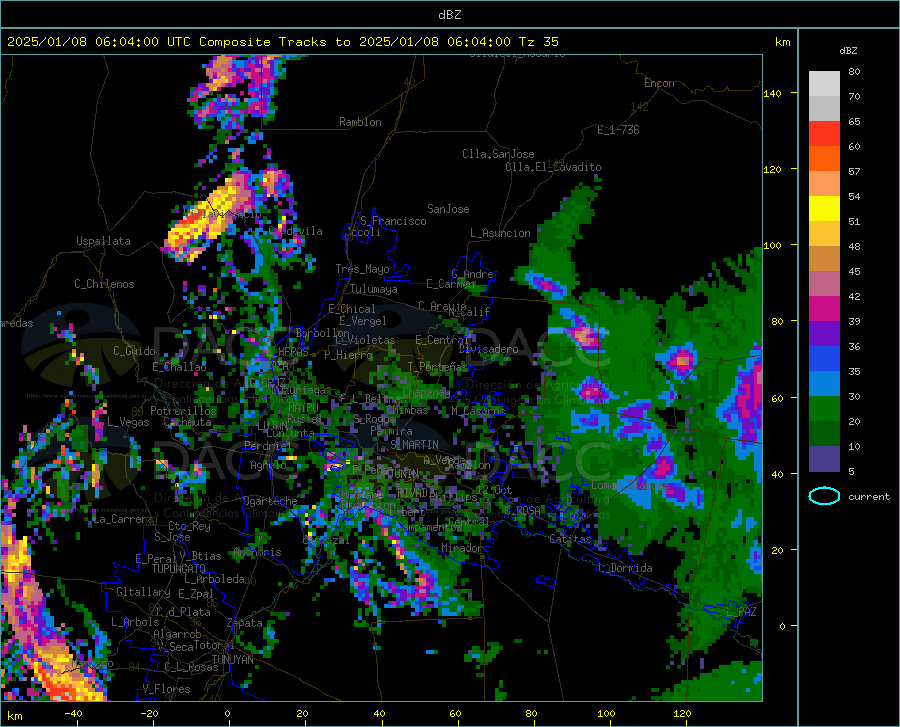The image size is (900, 727).
Task: Select the bright yellow 51-54 dBZ swatch
Action: pos(824,209)
